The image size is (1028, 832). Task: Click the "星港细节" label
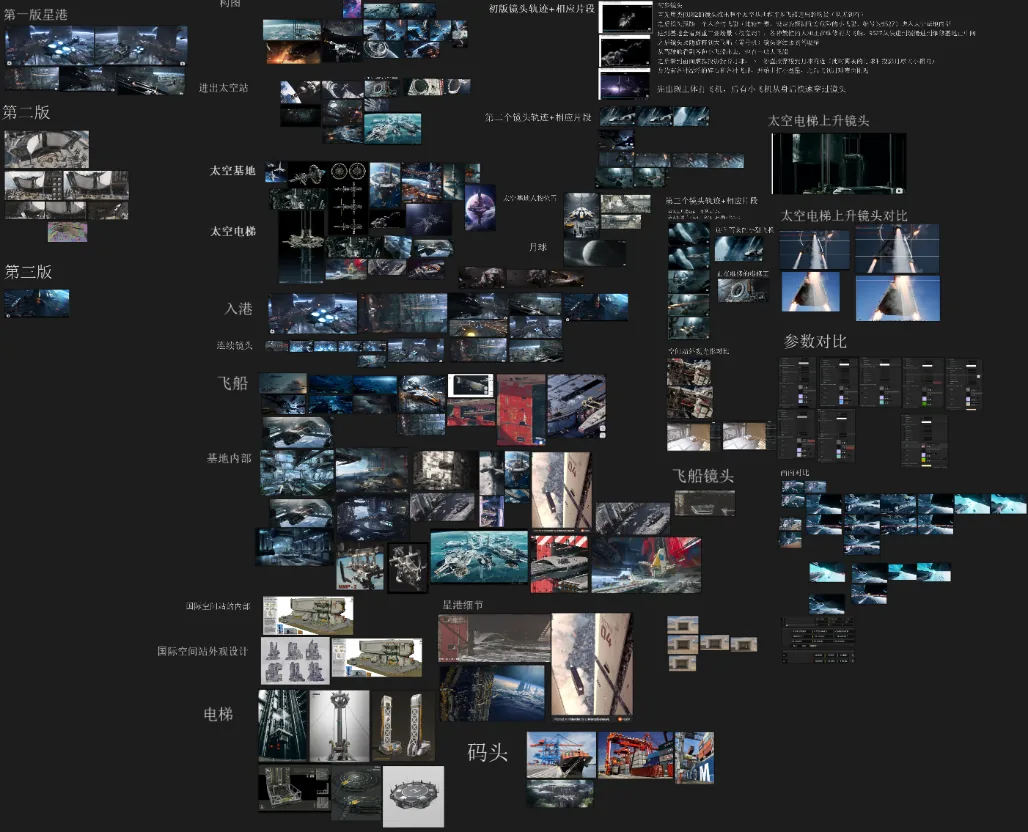pos(463,605)
